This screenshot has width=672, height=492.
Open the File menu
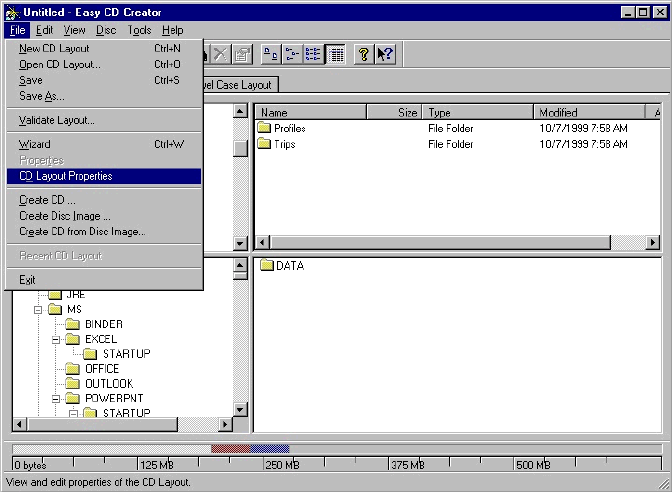[18, 30]
